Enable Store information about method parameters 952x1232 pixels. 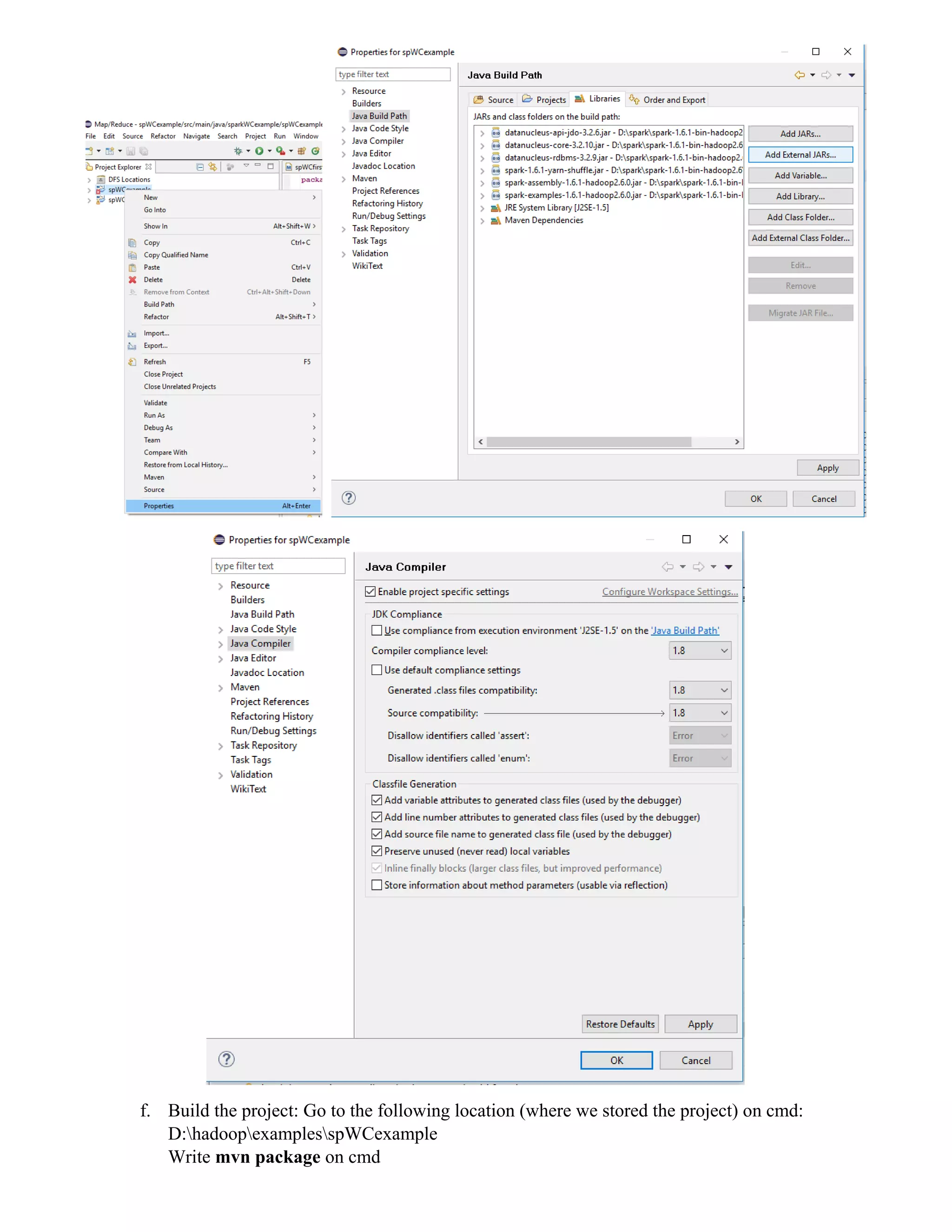point(377,886)
